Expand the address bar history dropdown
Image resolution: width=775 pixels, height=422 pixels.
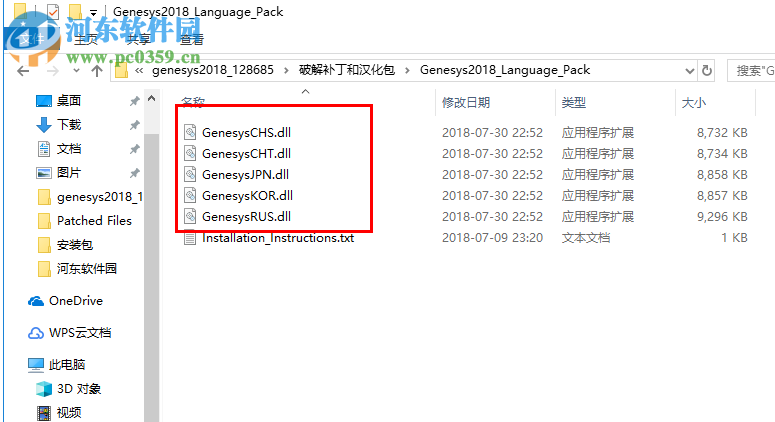(x=690, y=71)
